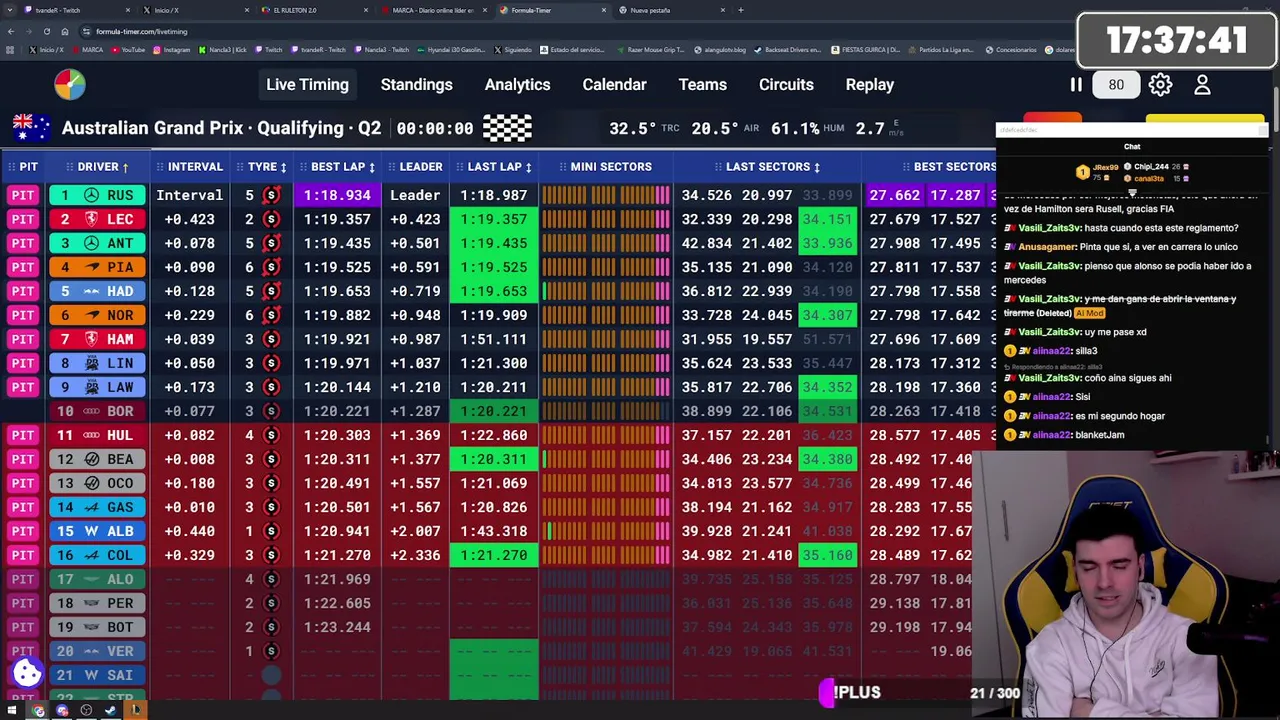Viewport: 1280px width, 720px height.
Task: Open the Circuits page
Action: click(786, 85)
